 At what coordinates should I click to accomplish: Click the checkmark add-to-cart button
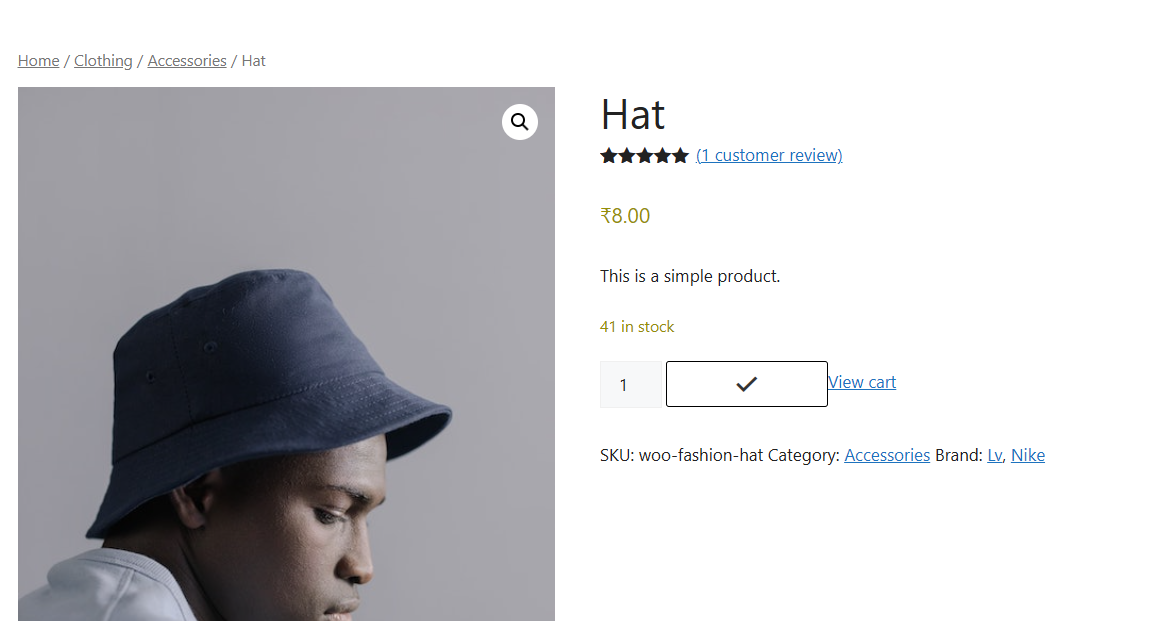tap(746, 384)
